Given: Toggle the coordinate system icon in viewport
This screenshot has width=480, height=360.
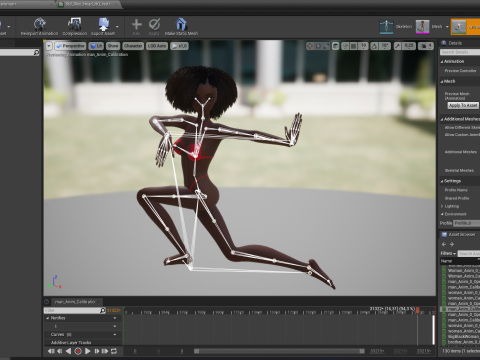Looking at the screenshot, I should click(x=336, y=46).
